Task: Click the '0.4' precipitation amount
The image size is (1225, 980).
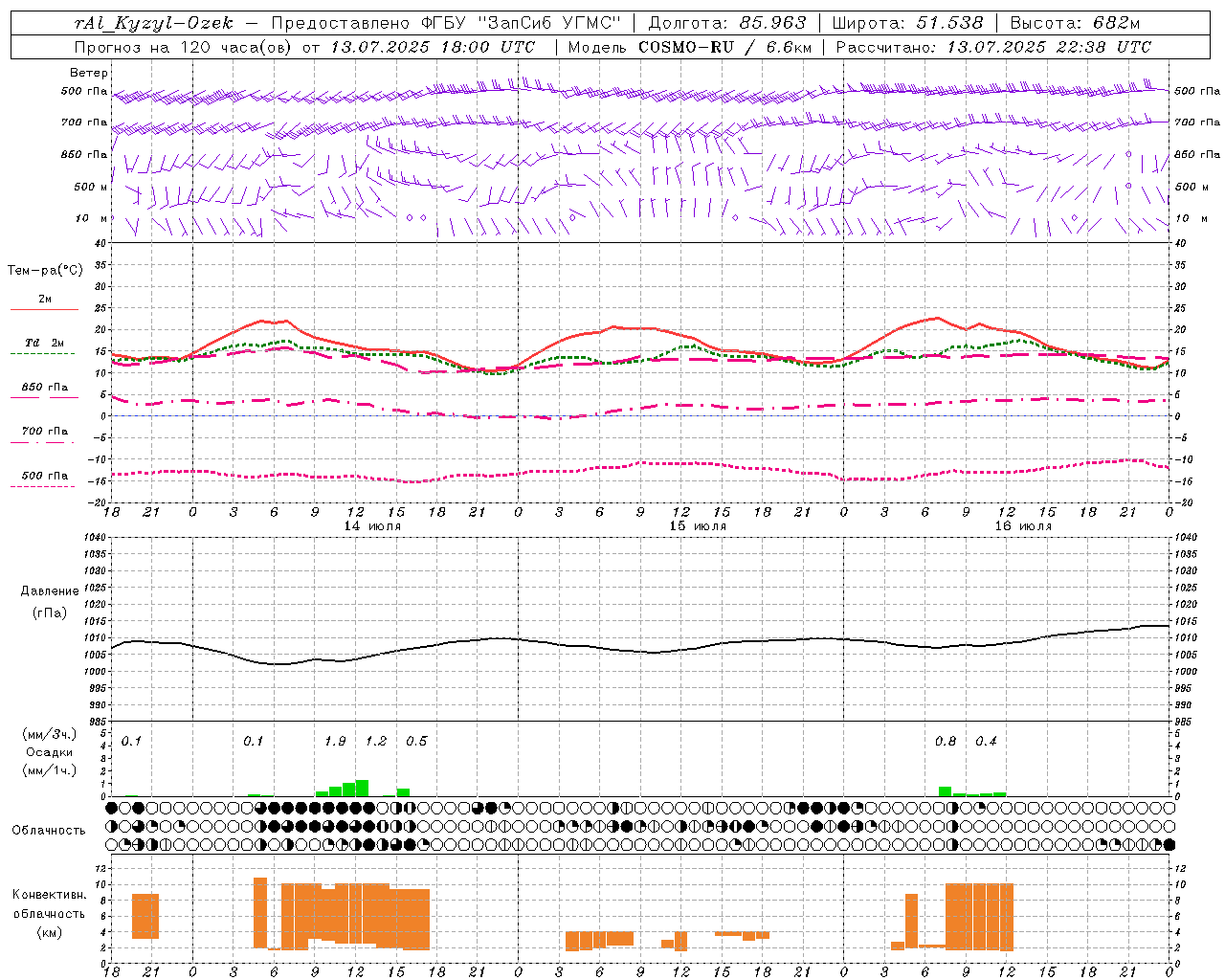Action: tap(986, 742)
